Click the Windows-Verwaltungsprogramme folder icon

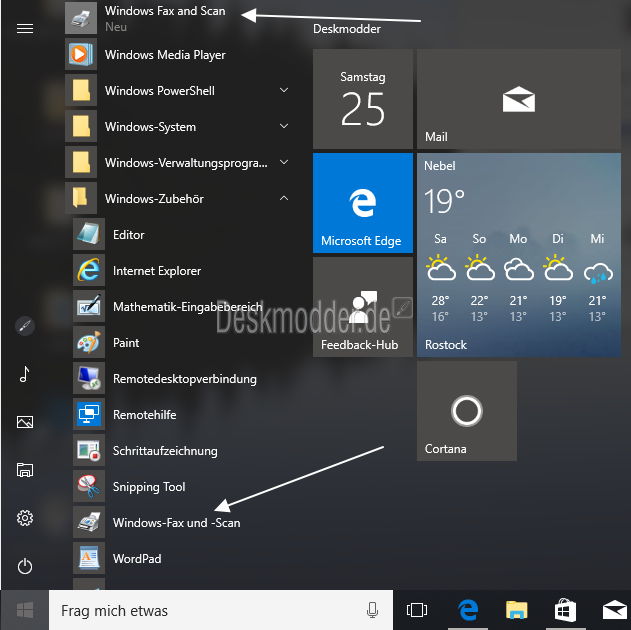click(81, 162)
